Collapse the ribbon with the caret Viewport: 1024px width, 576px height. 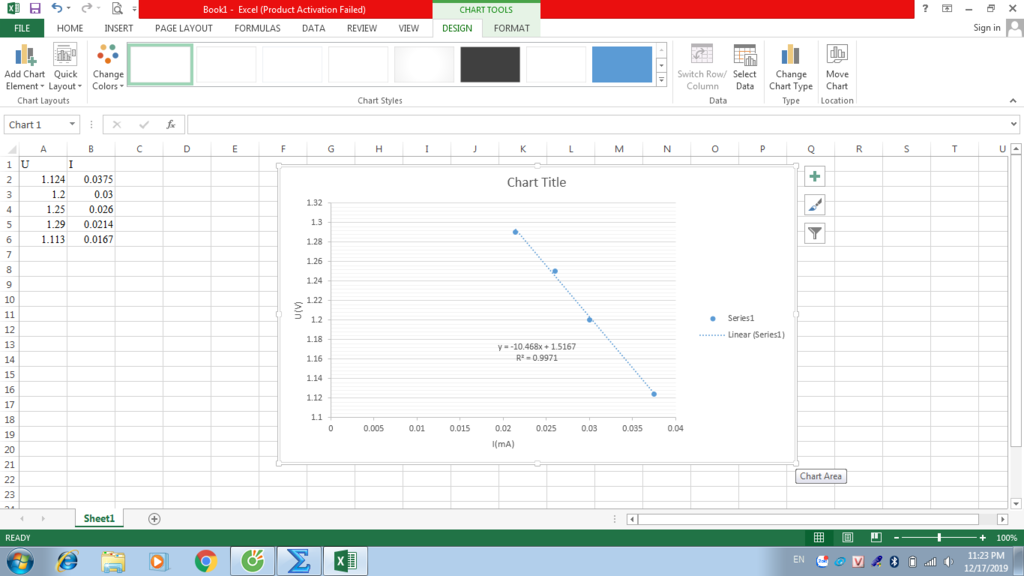tap(1013, 101)
